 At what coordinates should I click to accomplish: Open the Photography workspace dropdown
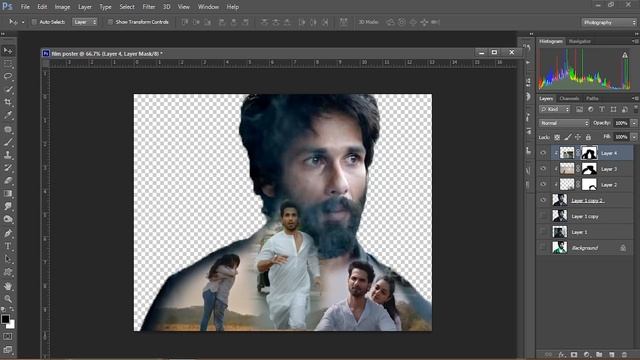point(609,22)
